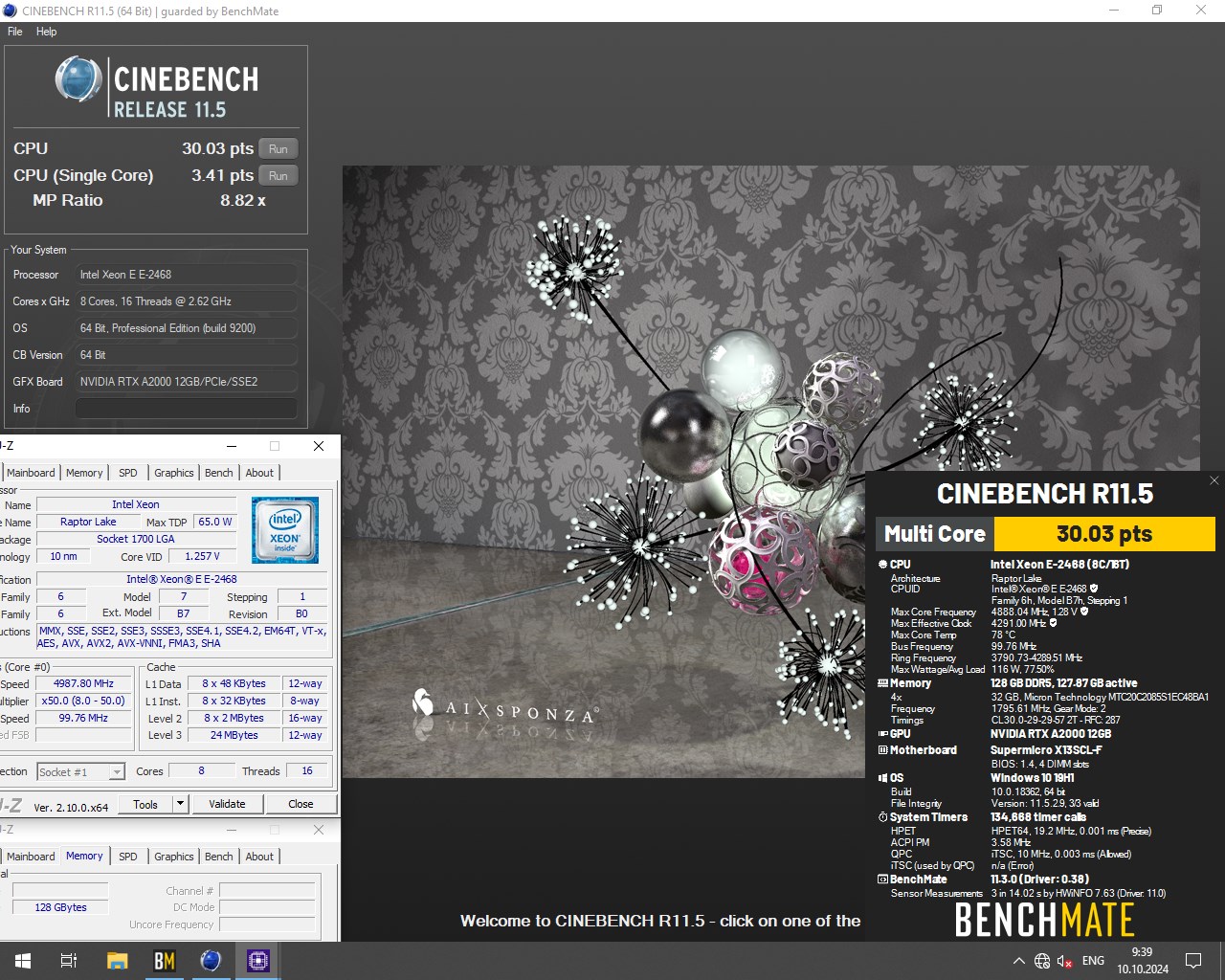The width and height of the screenshot is (1225, 980).
Task: Open Graphics tab in lower CPU-Z window
Action: [174, 857]
